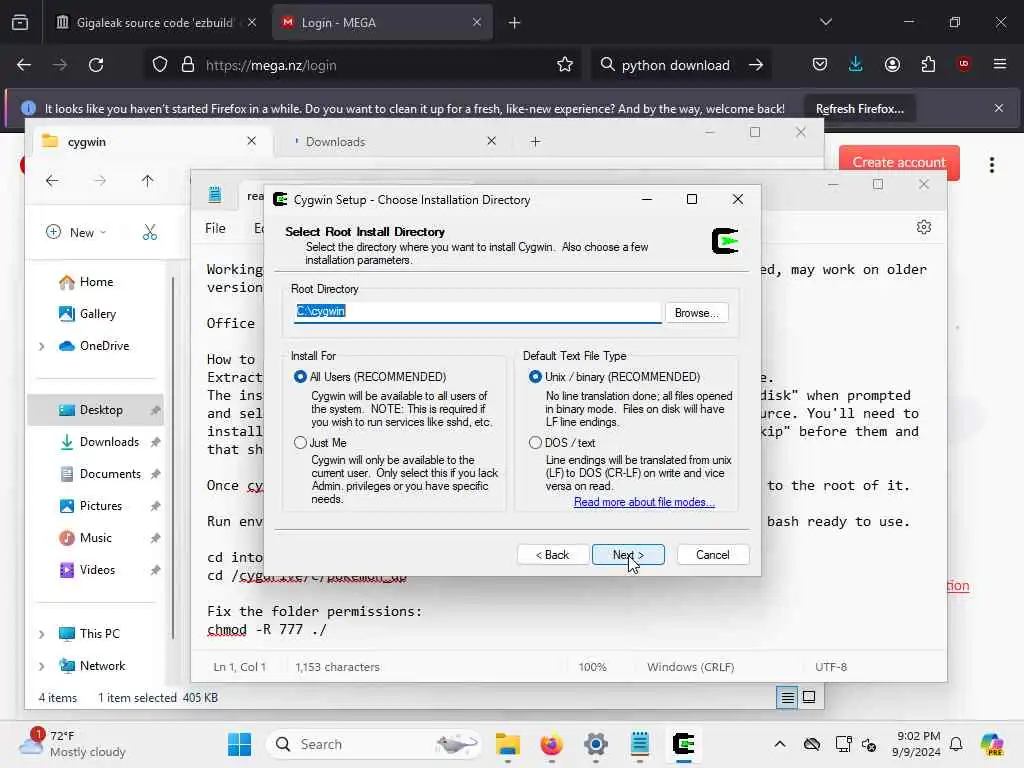Go back in File Explorer
This screenshot has height=768, width=1024.
point(52,181)
